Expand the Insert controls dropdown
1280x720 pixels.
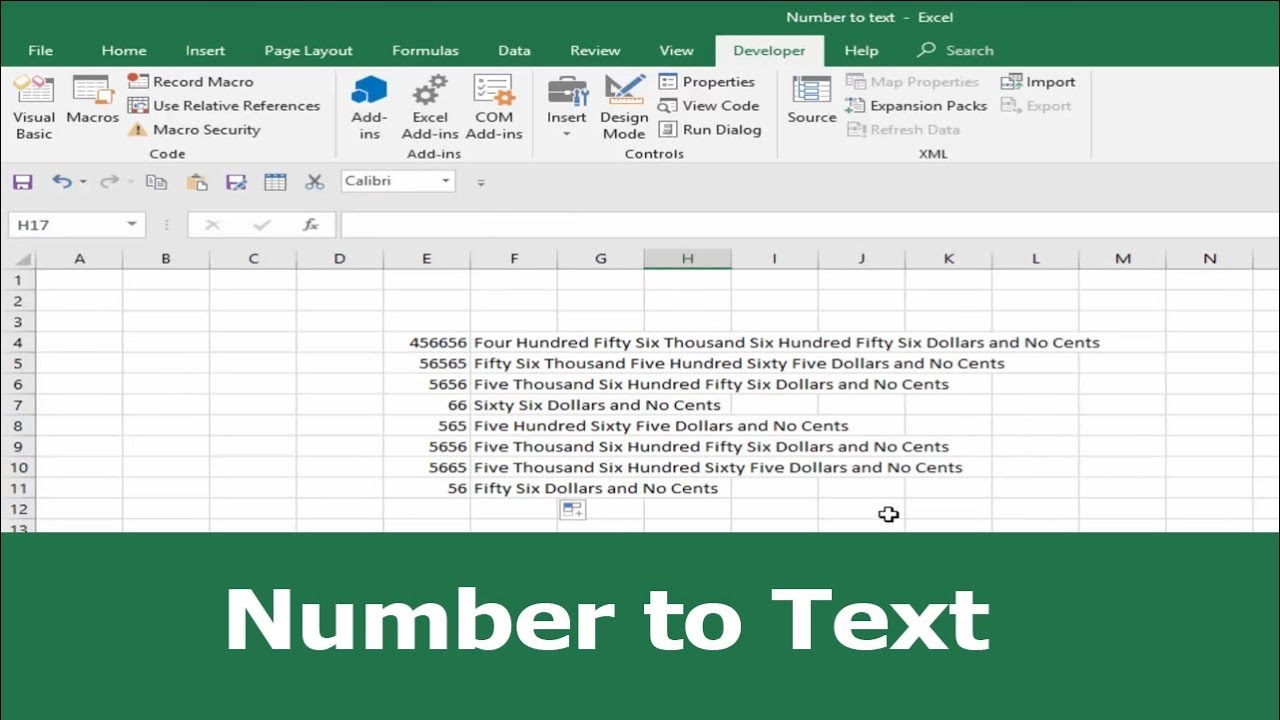pyautogui.click(x=566, y=131)
